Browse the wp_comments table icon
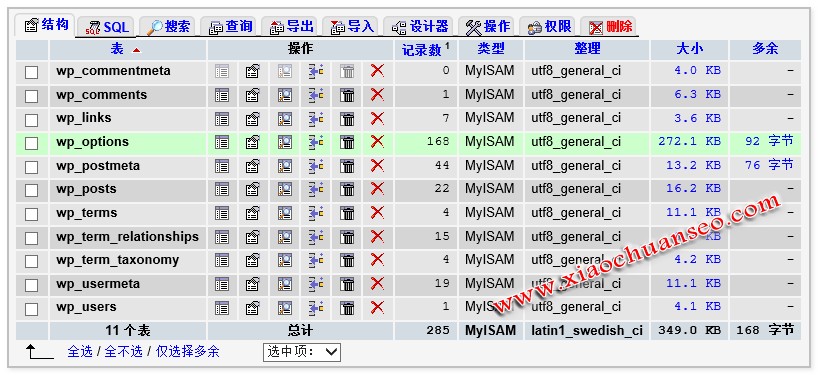This screenshot has width=818, height=375. [222, 95]
